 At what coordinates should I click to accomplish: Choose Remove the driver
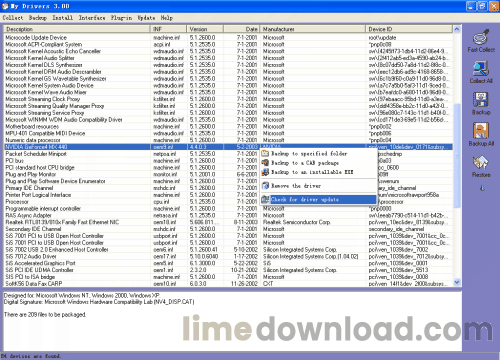[x=319, y=186]
